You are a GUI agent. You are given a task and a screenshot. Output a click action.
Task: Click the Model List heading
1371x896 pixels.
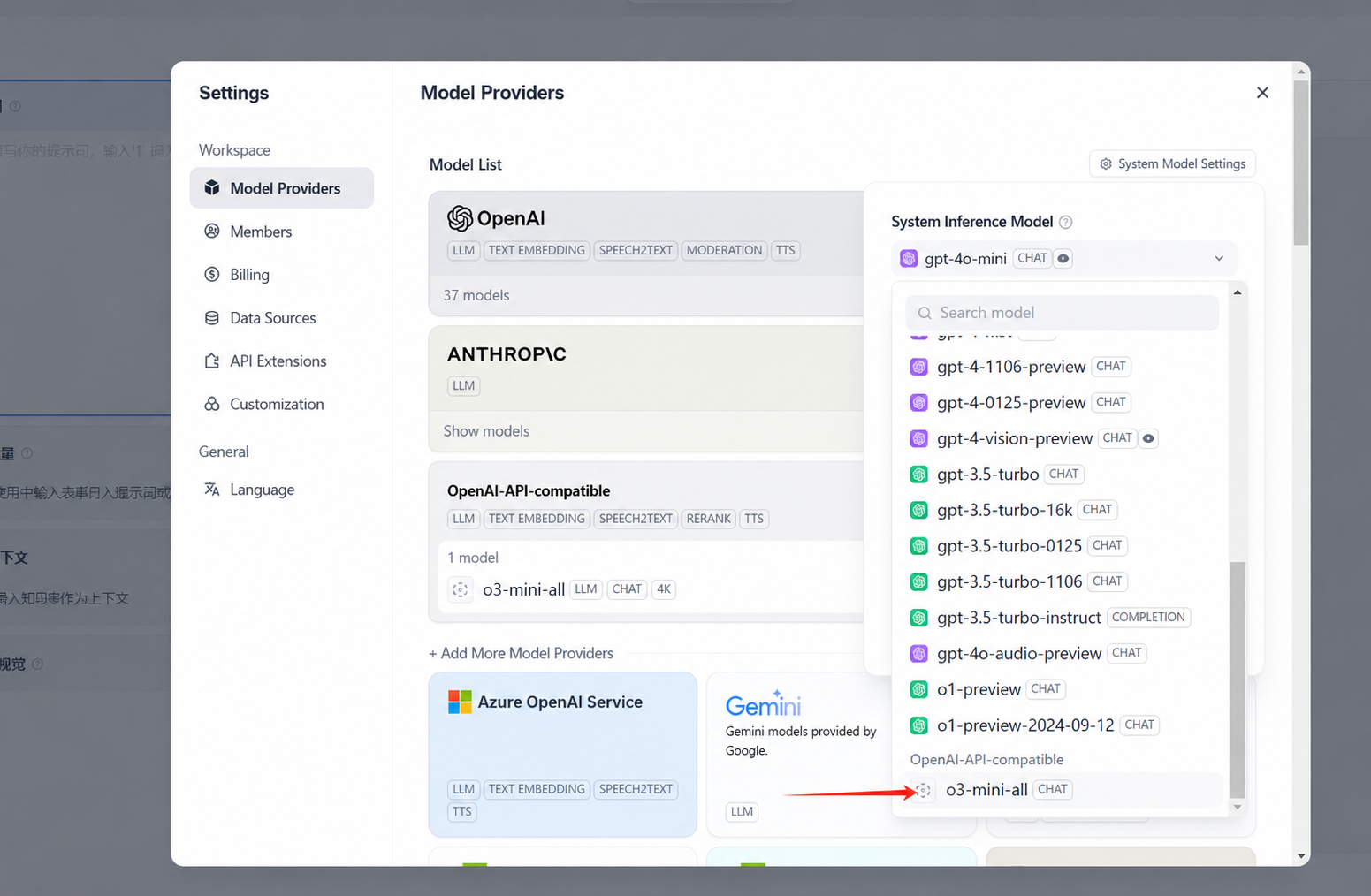click(x=466, y=164)
